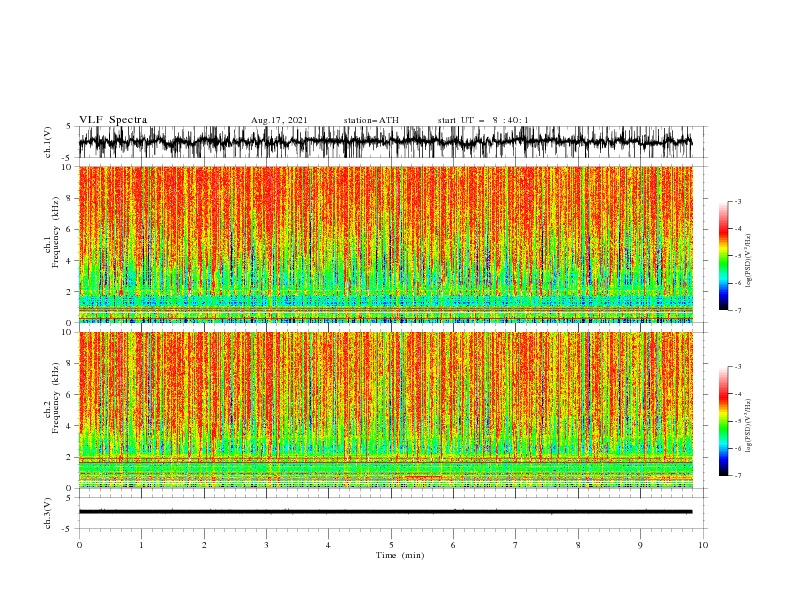Click the ch.3 flat waveform trace

coord(385,512)
